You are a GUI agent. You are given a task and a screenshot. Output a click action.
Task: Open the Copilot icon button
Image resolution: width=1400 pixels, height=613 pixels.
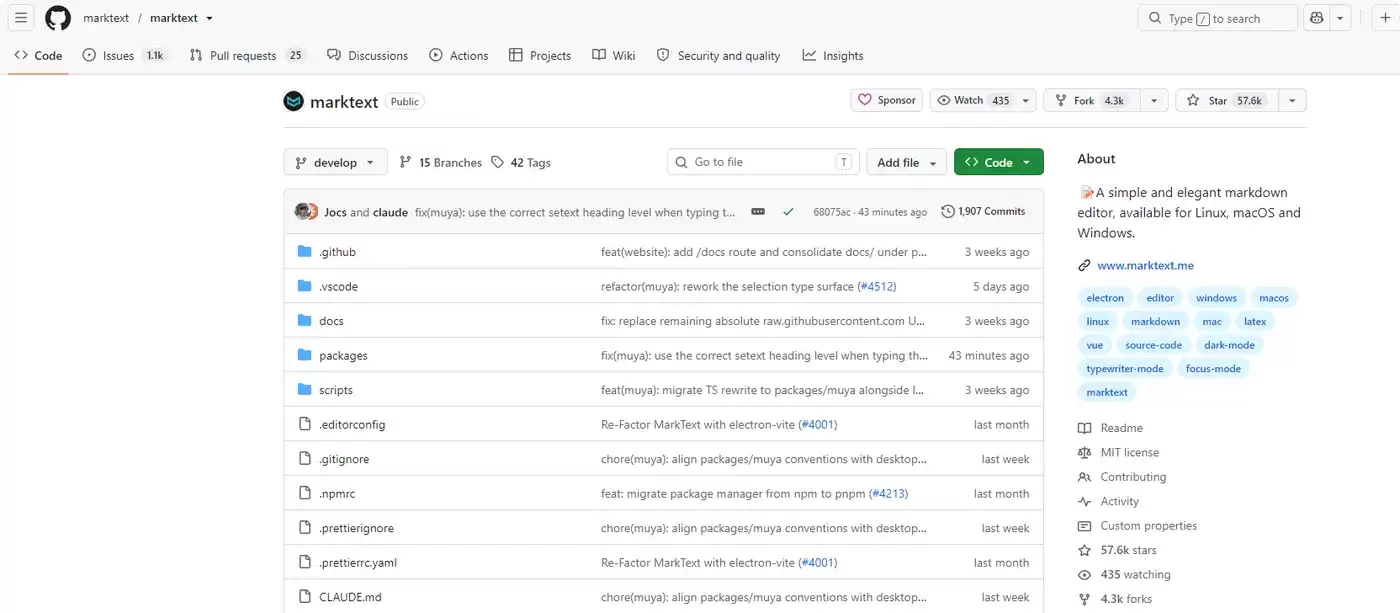[1317, 18]
